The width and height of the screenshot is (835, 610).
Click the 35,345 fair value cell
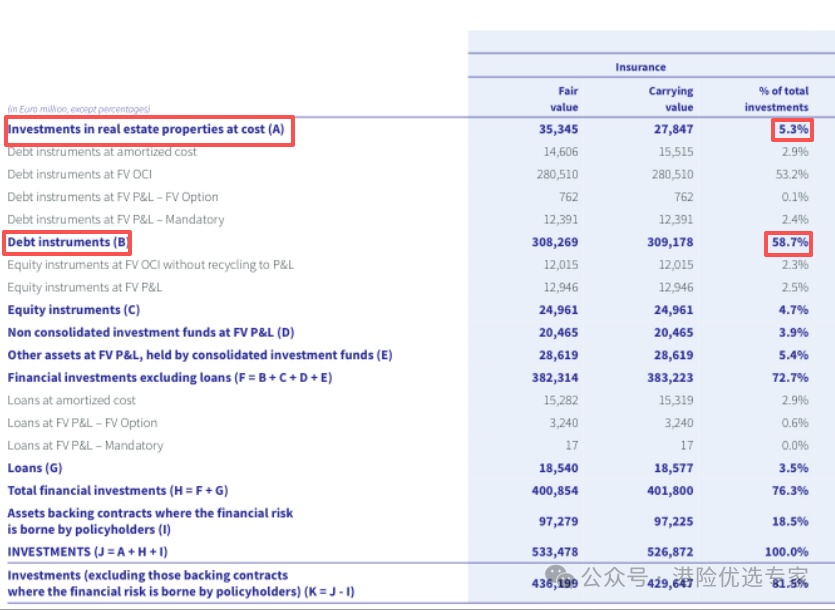coord(558,129)
